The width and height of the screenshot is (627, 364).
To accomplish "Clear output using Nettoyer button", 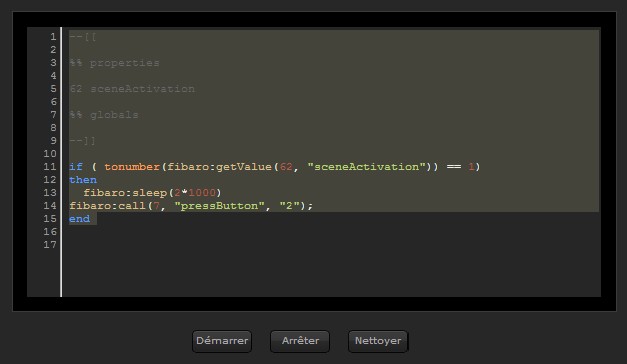I will (378, 341).
